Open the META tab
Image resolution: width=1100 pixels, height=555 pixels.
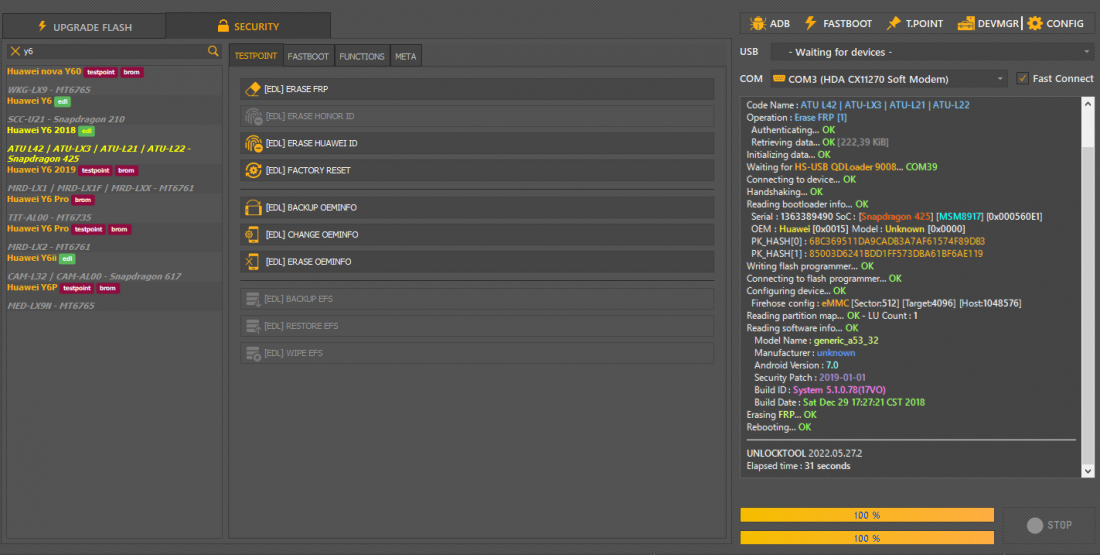[405, 56]
